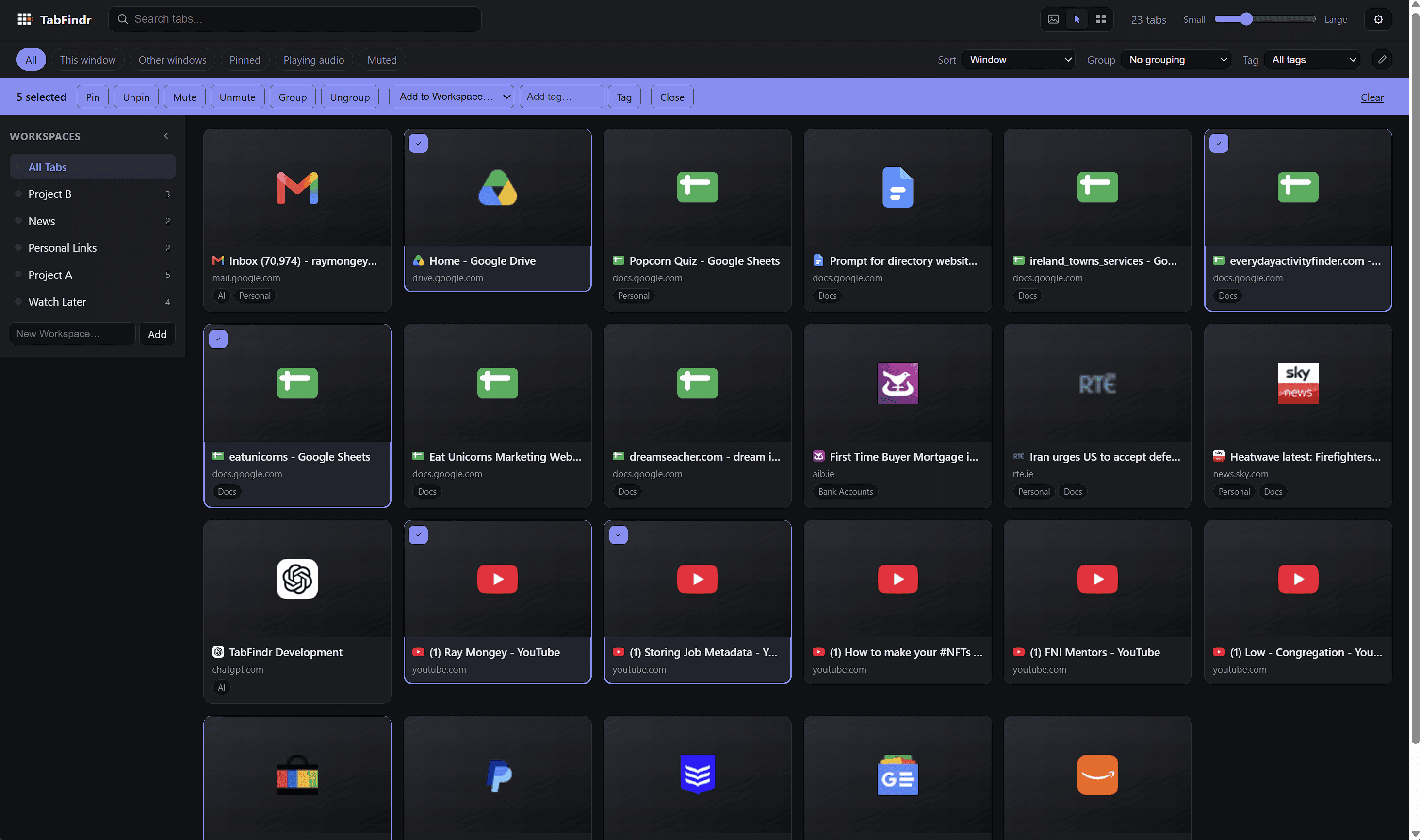The image size is (1420, 840).
Task: Uncheck the everydayactivityfinder.com card
Action: click(x=1219, y=143)
